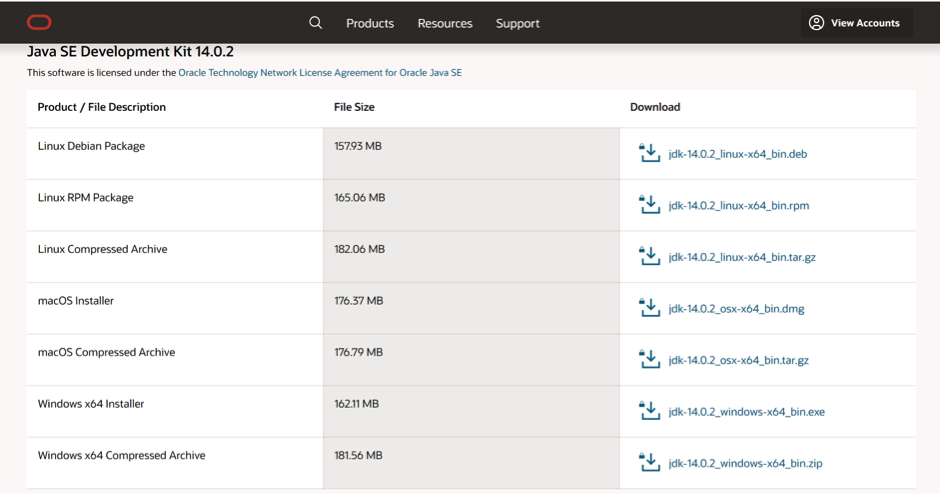Open search with the magnifier icon
Image resolution: width=941 pixels, height=494 pixels.
(x=316, y=23)
